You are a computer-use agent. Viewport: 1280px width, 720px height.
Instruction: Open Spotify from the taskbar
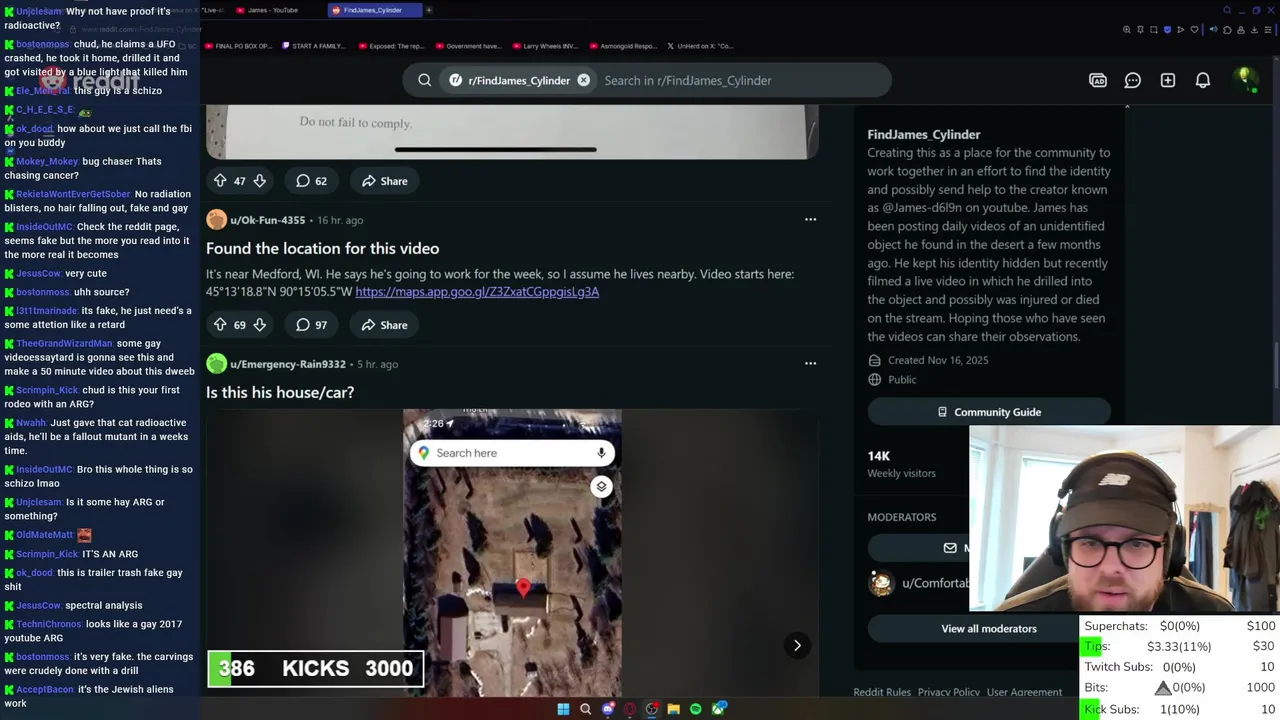696,709
